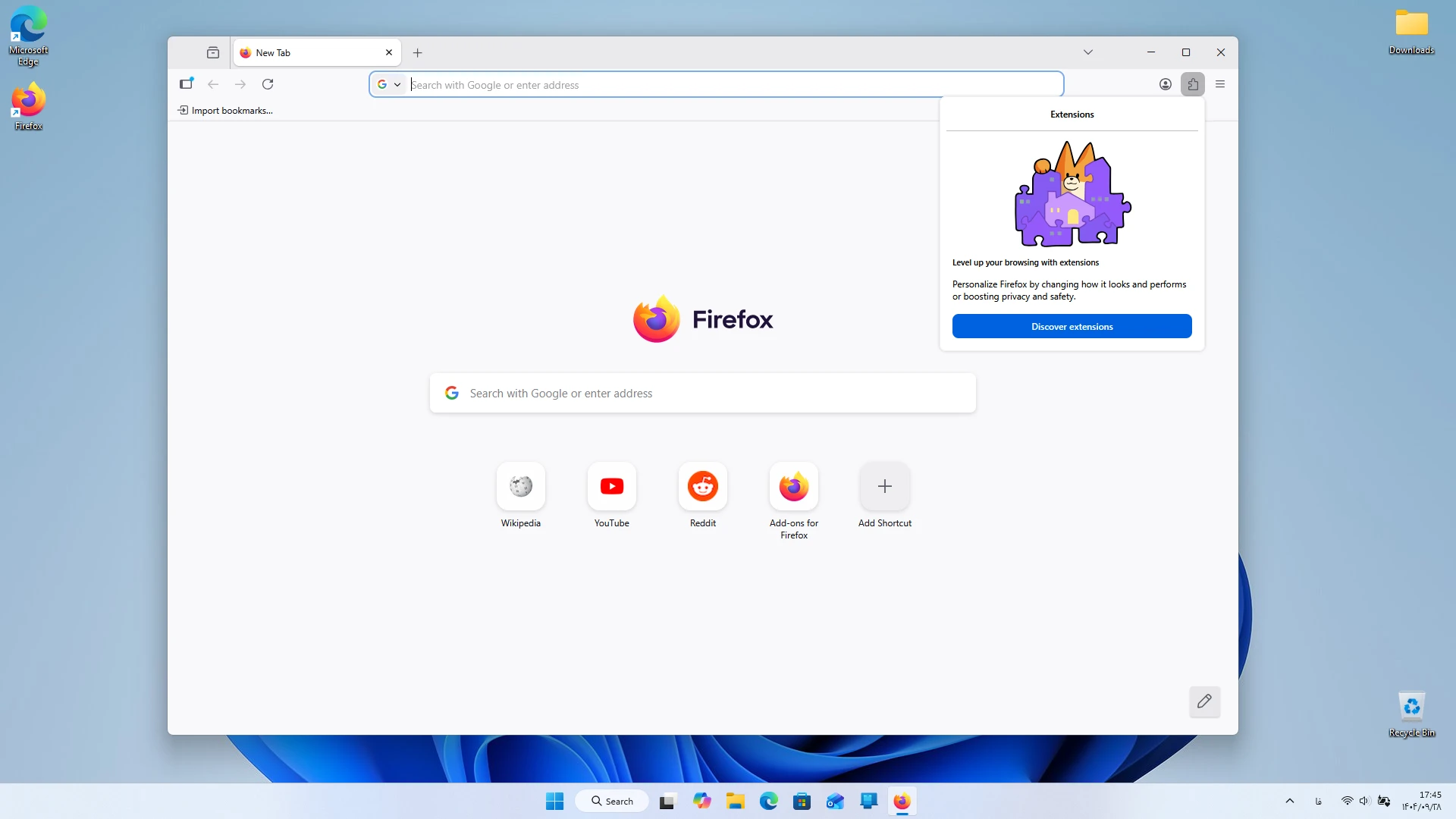Open the Windows Start menu

[x=554, y=801]
